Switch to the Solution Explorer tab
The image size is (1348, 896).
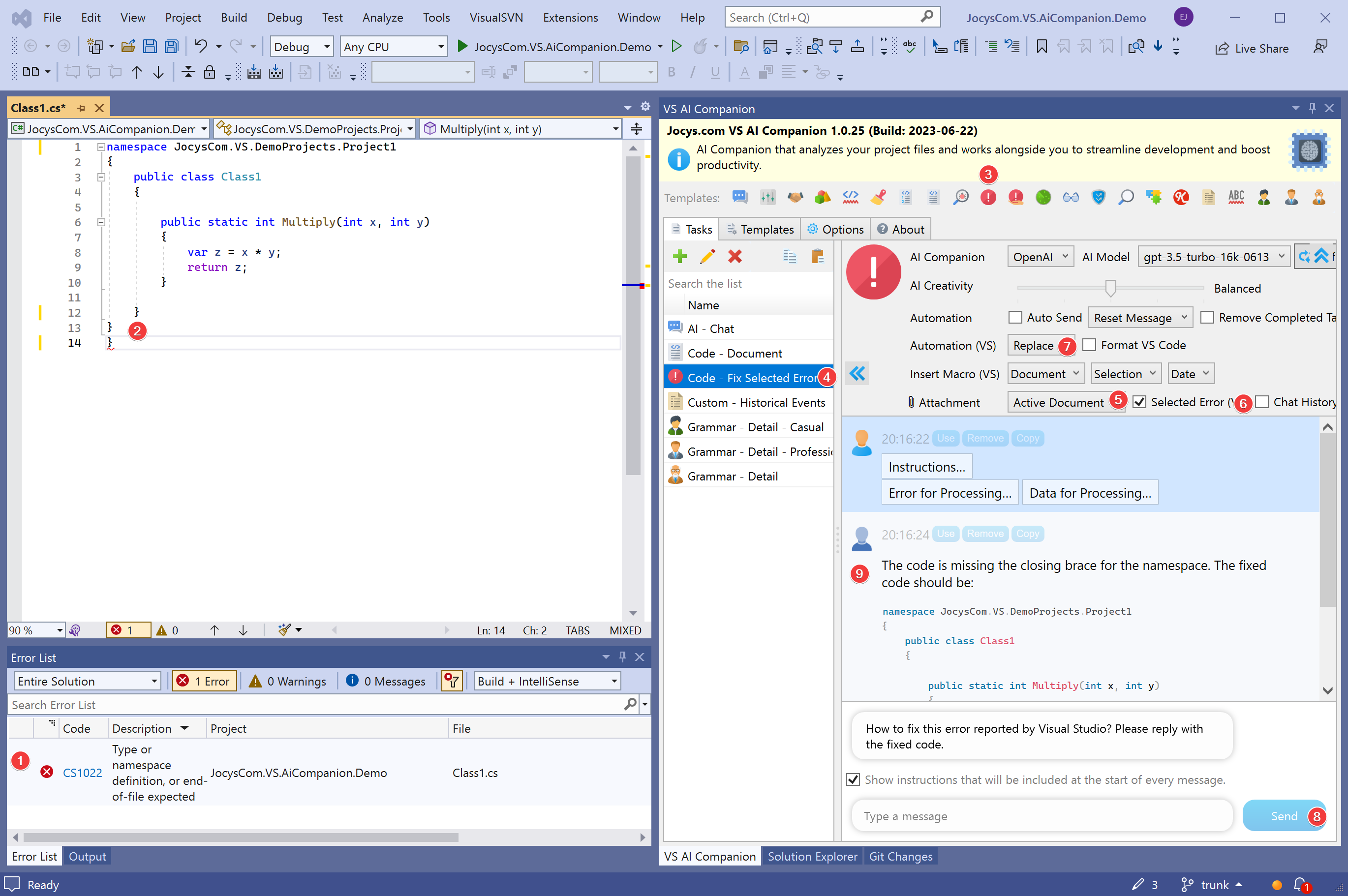pos(812,856)
